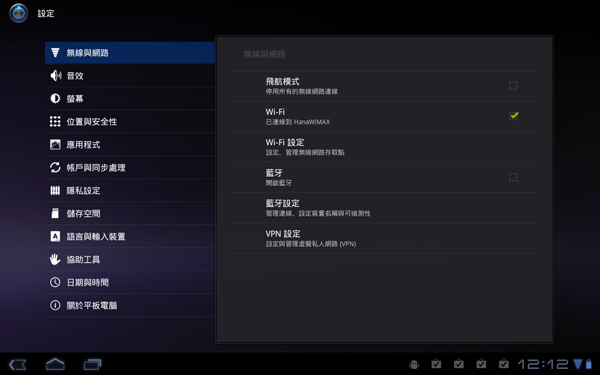Open the fence icon for 隱私設定

55,191
